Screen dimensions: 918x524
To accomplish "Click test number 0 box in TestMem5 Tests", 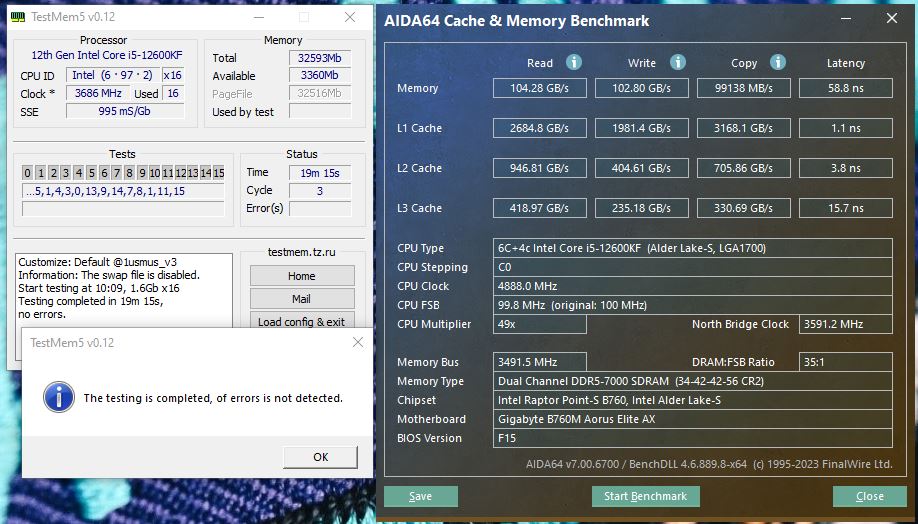I will (x=27, y=173).
